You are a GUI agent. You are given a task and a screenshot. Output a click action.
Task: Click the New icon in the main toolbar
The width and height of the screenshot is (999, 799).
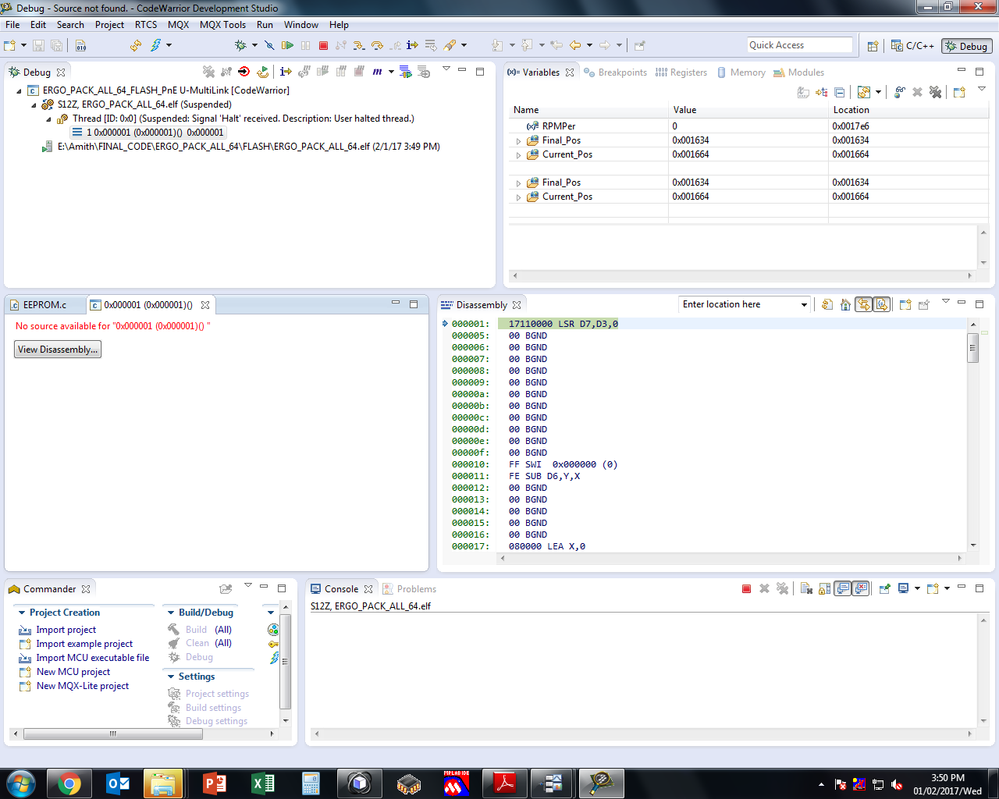click(10, 45)
